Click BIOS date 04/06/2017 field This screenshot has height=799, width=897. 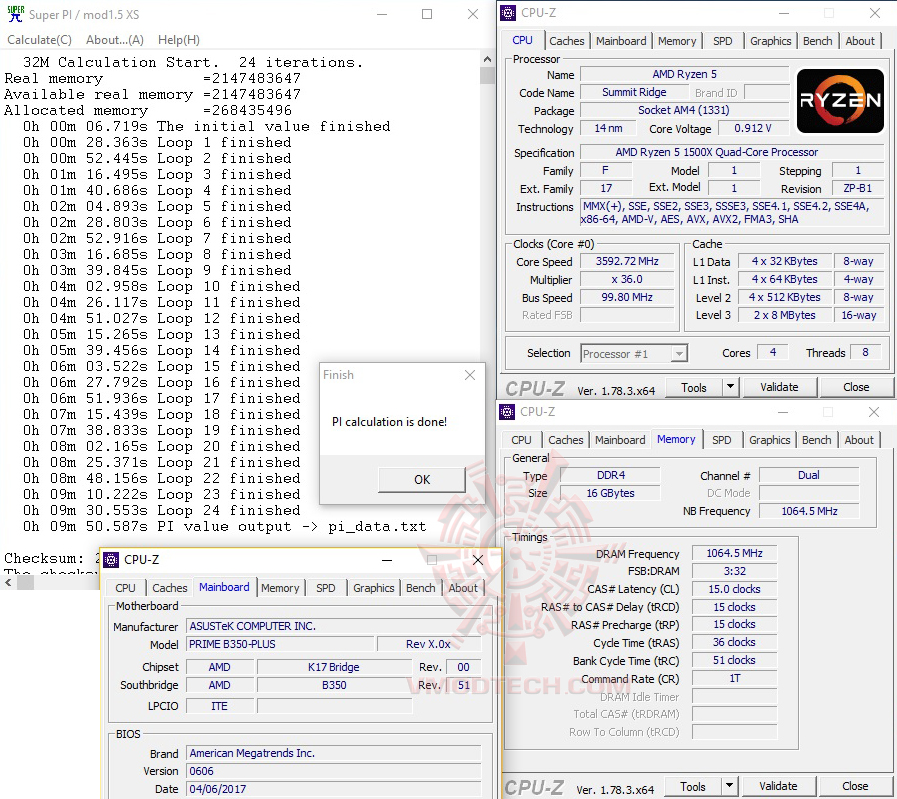[x=334, y=789]
